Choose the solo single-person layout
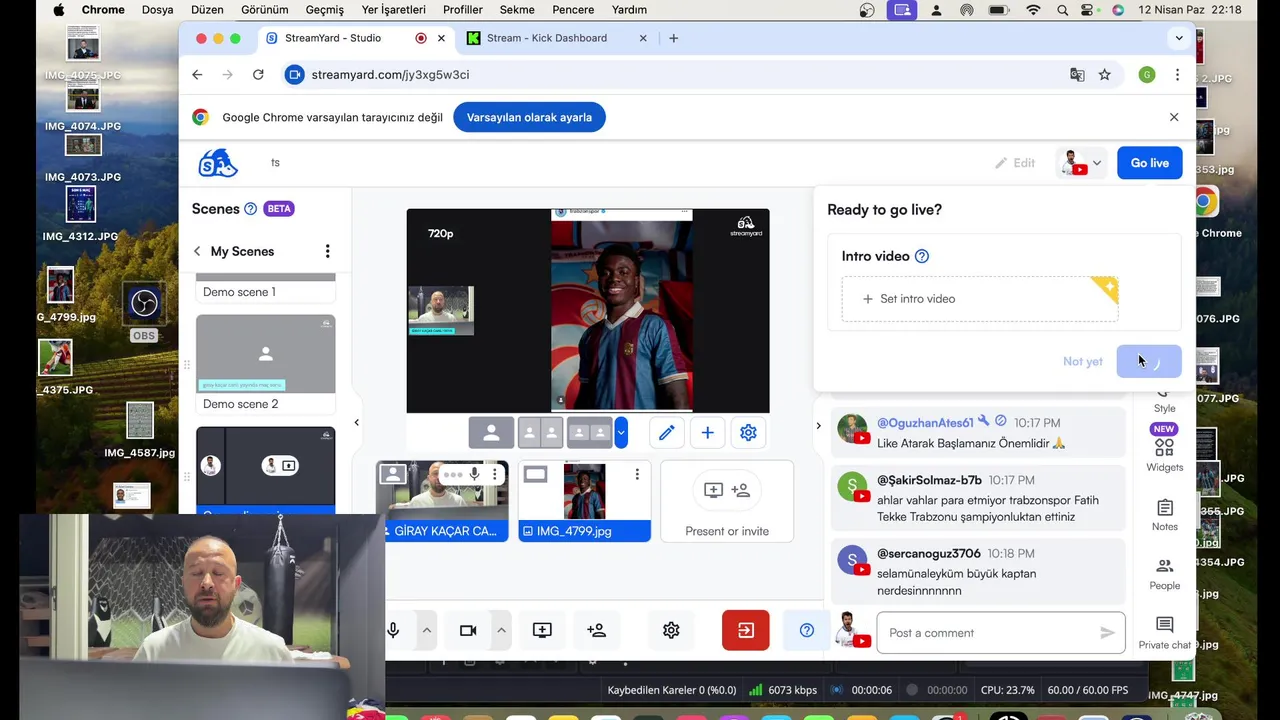This screenshot has width=1280, height=720. click(491, 433)
